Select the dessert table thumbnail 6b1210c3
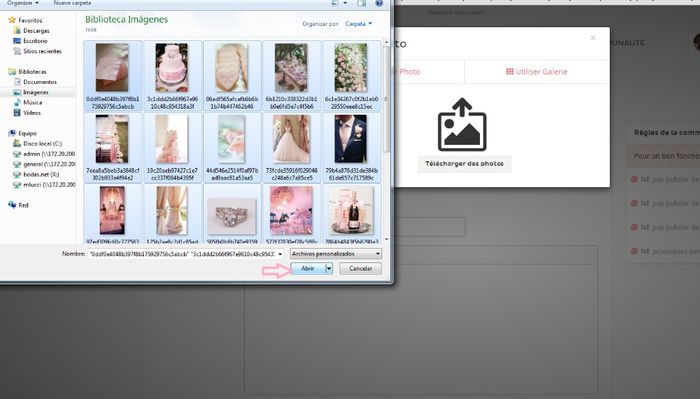The height and width of the screenshot is (399, 700). tap(291, 67)
